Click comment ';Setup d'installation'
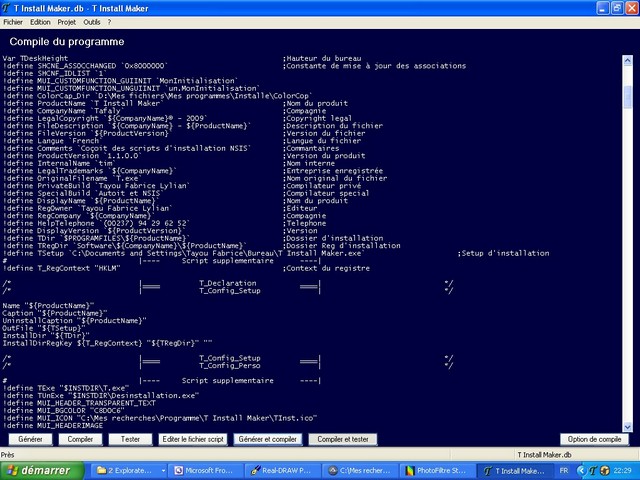The width and height of the screenshot is (640, 480). [x=503, y=253]
